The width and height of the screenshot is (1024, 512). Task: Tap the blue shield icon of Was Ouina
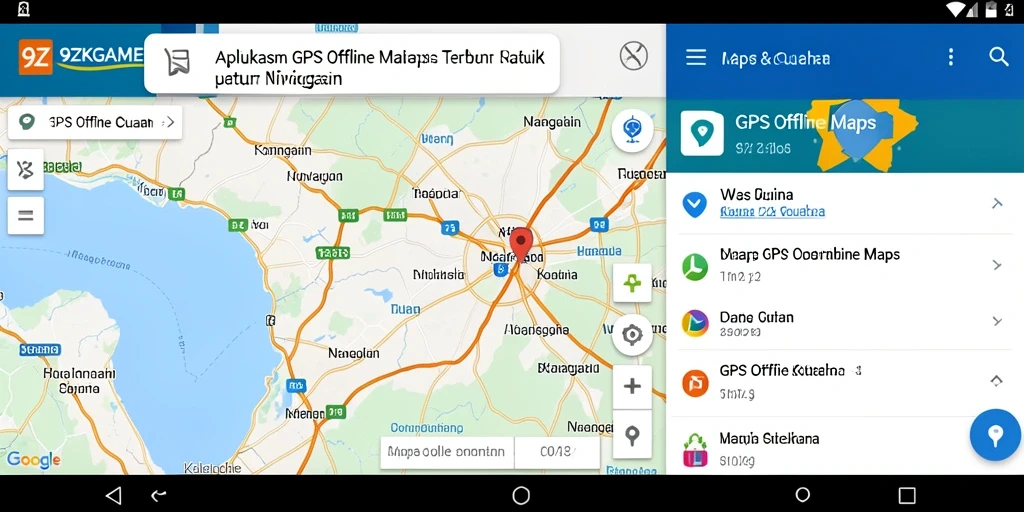coord(694,204)
